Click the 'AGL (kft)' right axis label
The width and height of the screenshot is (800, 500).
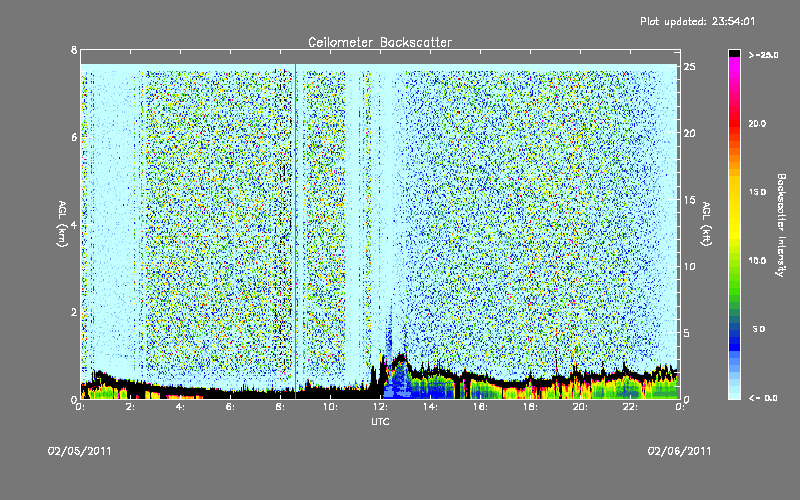point(706,224)
